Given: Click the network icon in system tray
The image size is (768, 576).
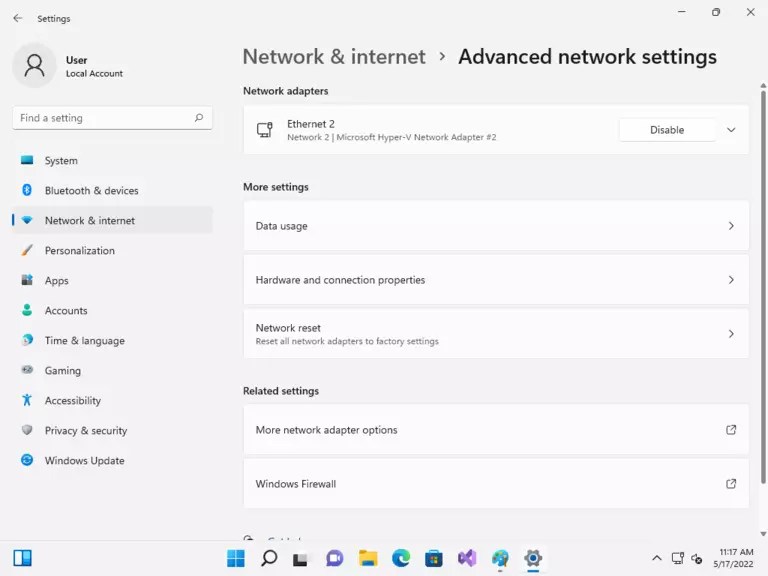Looking at the screenshot, I should [x=678, y=558].
